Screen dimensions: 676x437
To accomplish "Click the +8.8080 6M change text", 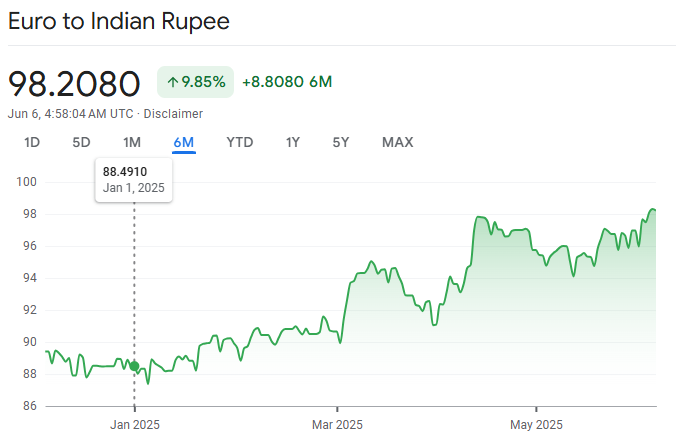I will pyautogui.click(x=287, y=82).
